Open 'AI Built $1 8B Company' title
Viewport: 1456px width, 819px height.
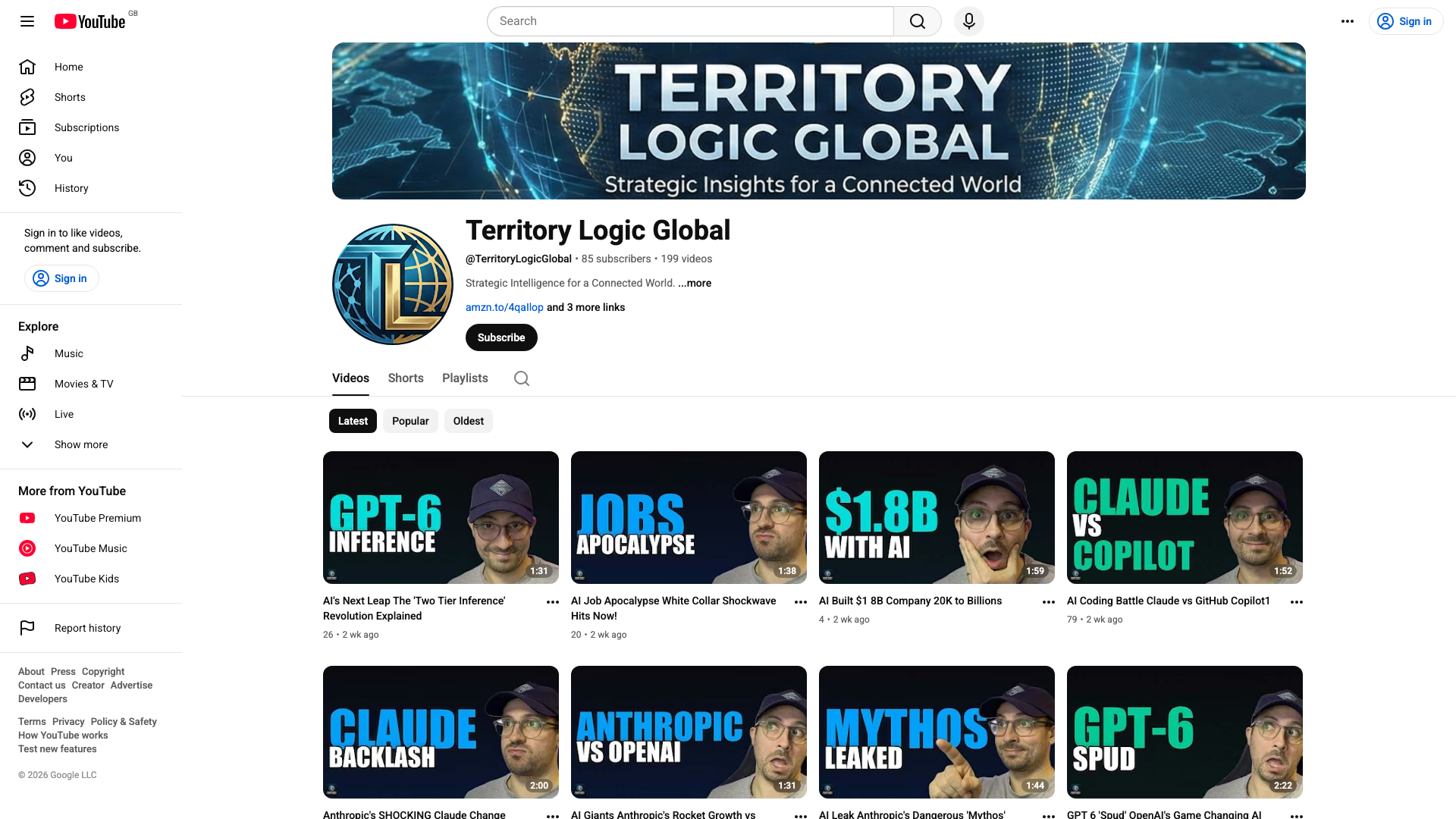(910, 601)
